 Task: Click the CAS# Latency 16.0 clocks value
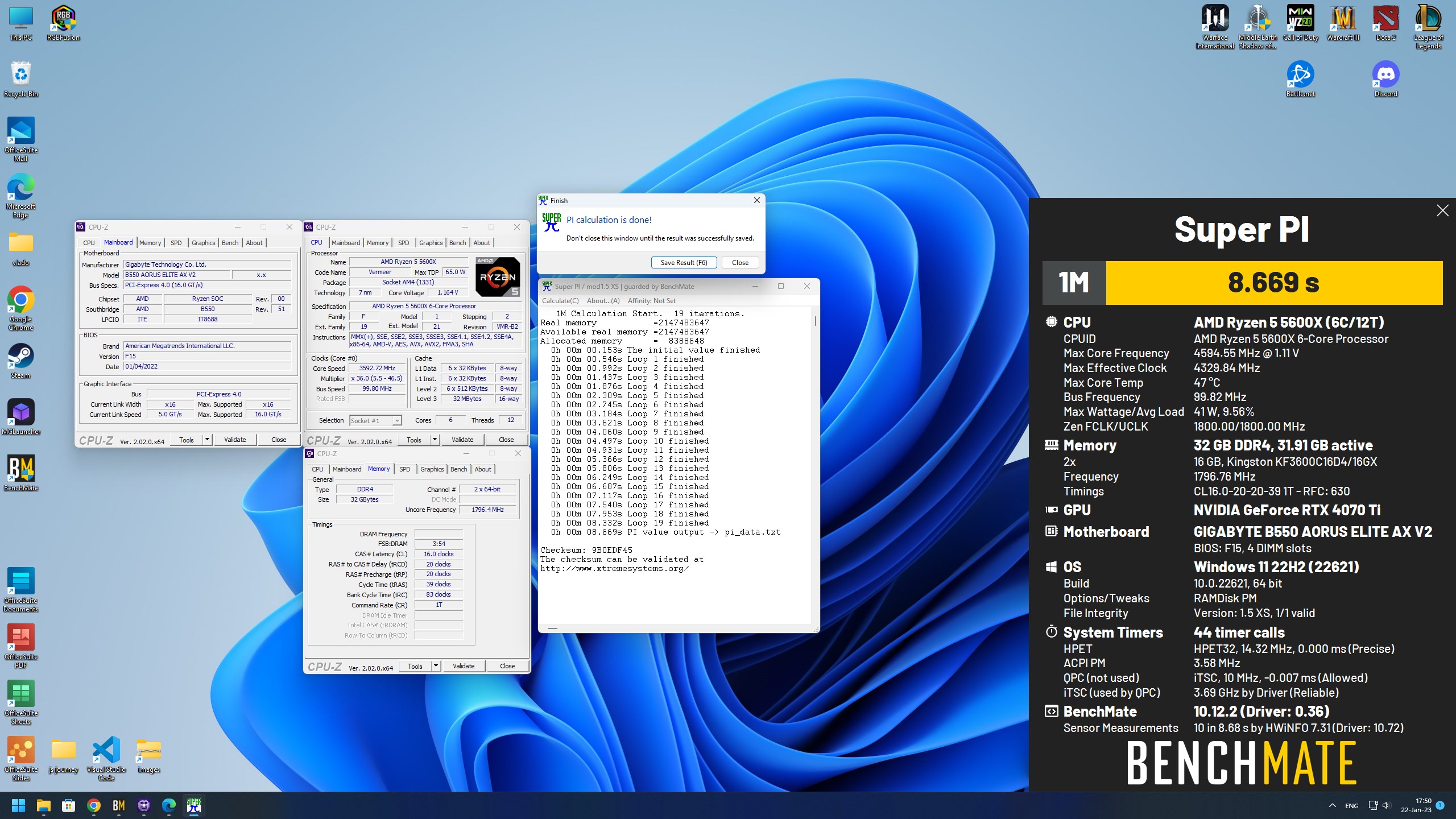coord(439,554)
